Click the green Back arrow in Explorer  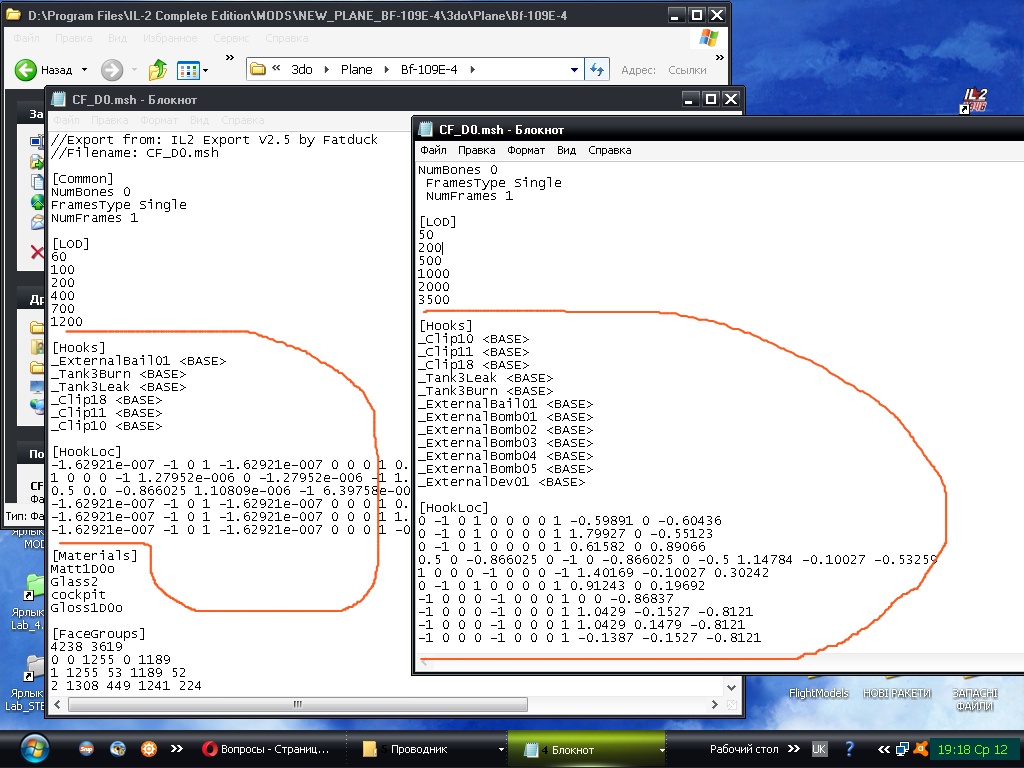click(x=25, y=70)
